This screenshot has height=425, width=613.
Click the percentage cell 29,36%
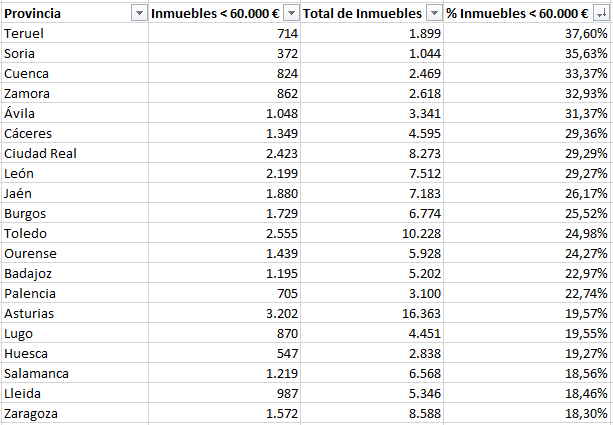coord(527,133)
